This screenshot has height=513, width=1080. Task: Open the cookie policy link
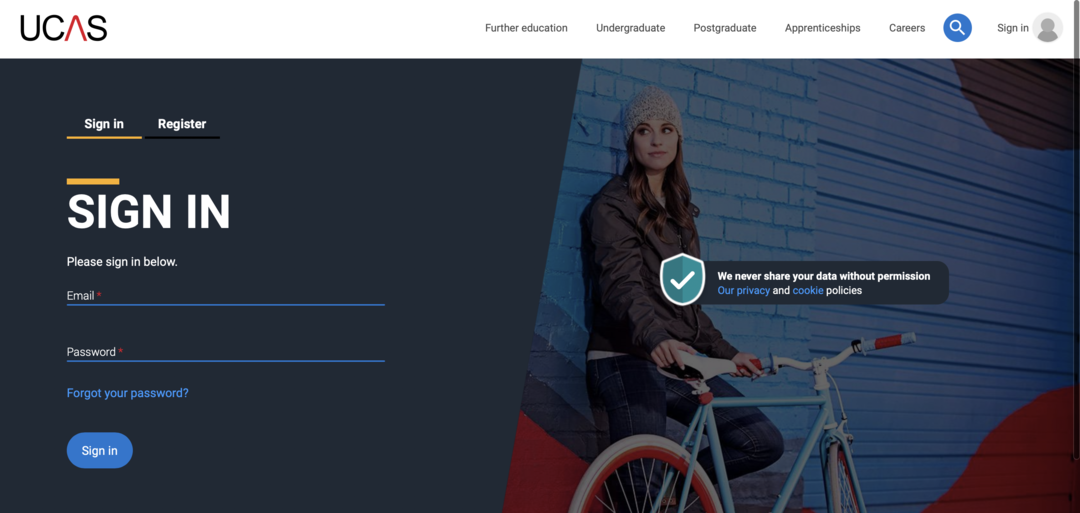click(x=807, y=291)
